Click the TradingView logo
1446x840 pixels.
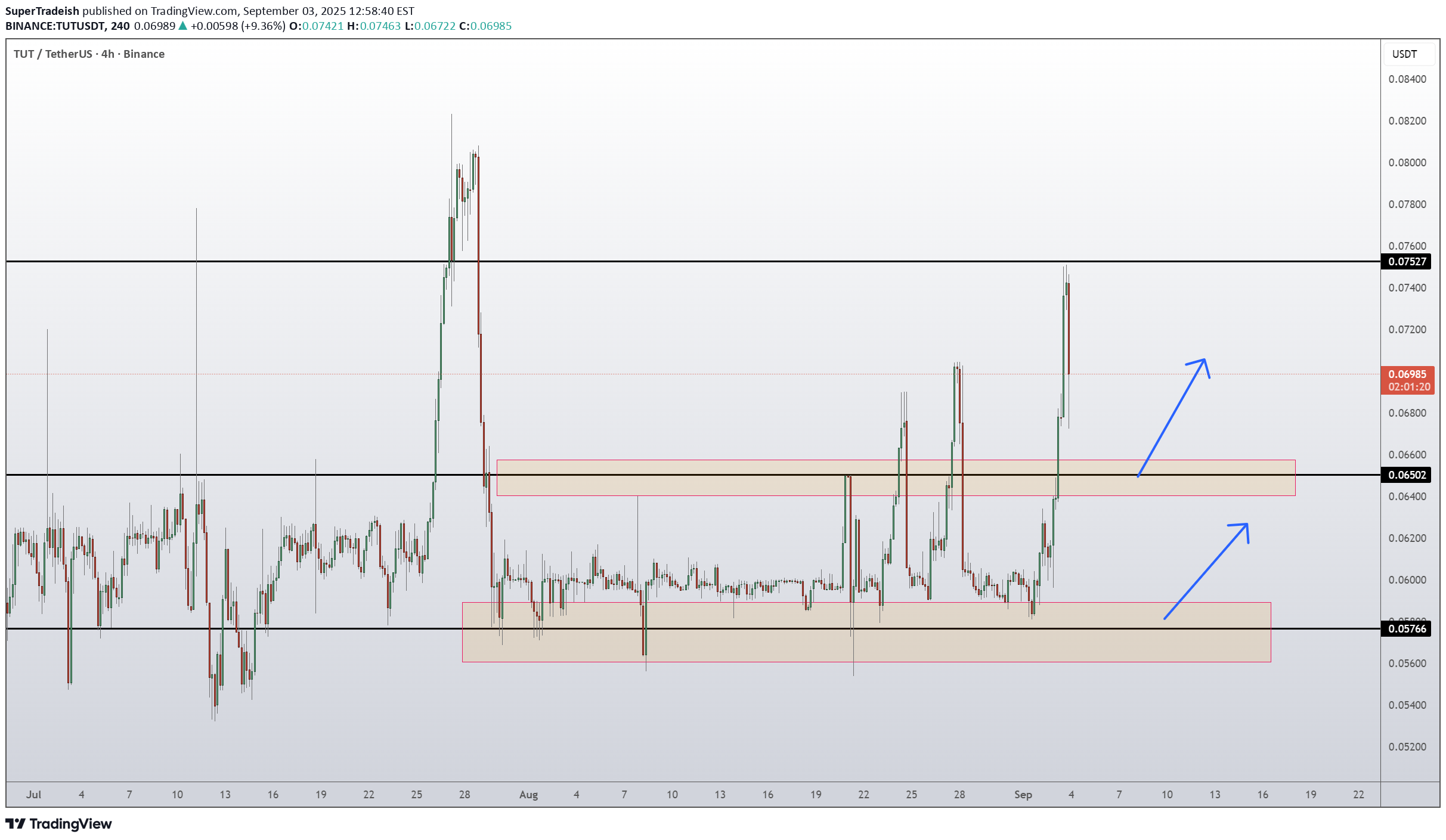point(58,823)
